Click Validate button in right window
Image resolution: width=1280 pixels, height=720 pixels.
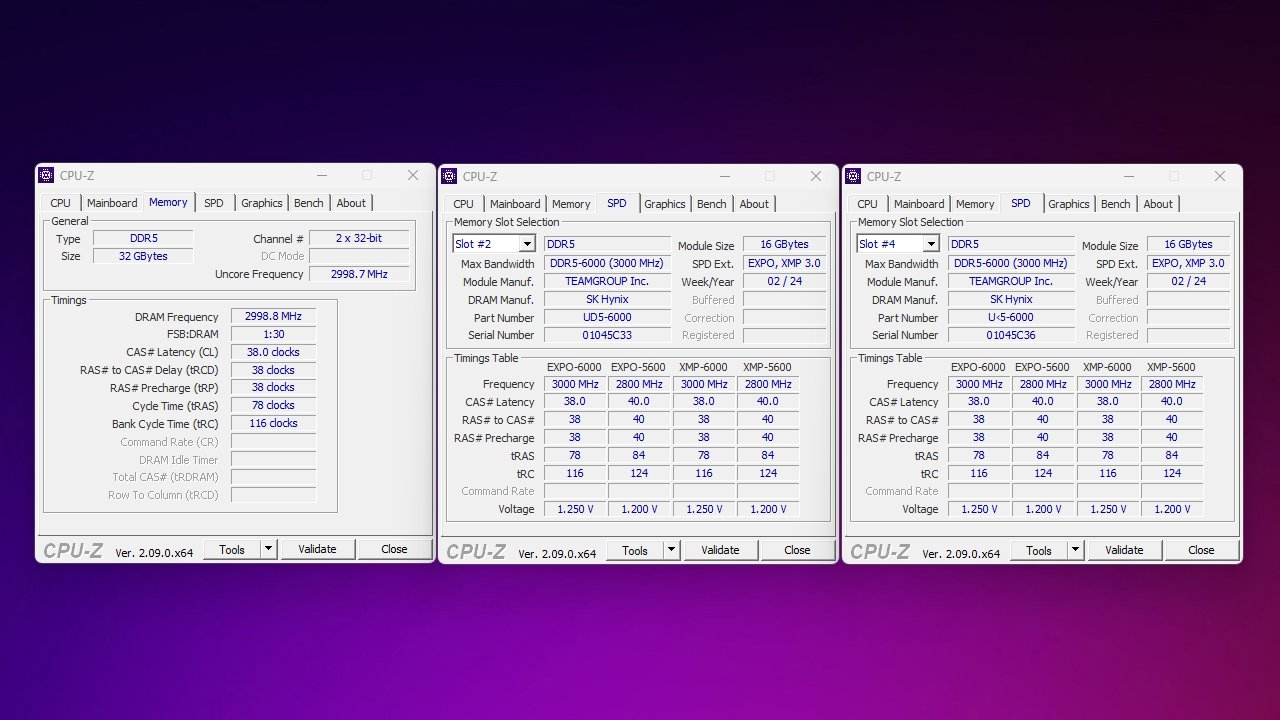1124,550
